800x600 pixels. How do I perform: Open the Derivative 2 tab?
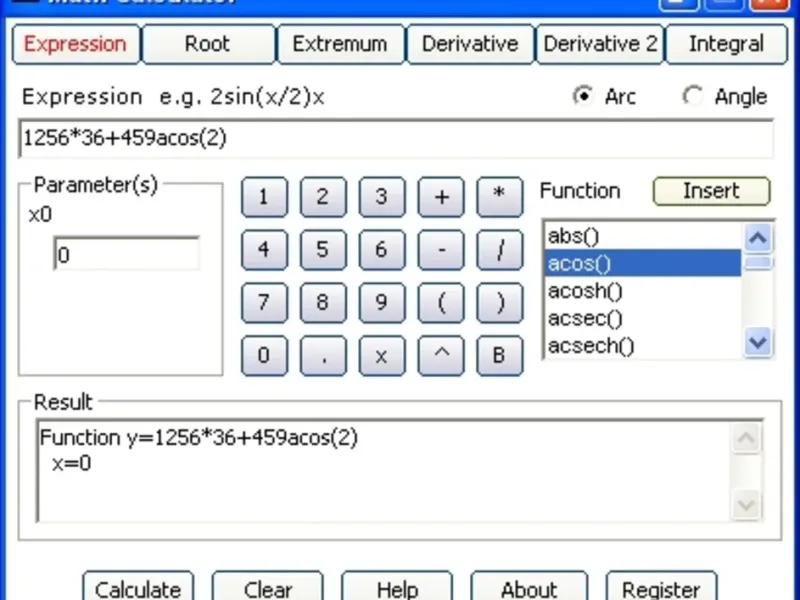600,44
